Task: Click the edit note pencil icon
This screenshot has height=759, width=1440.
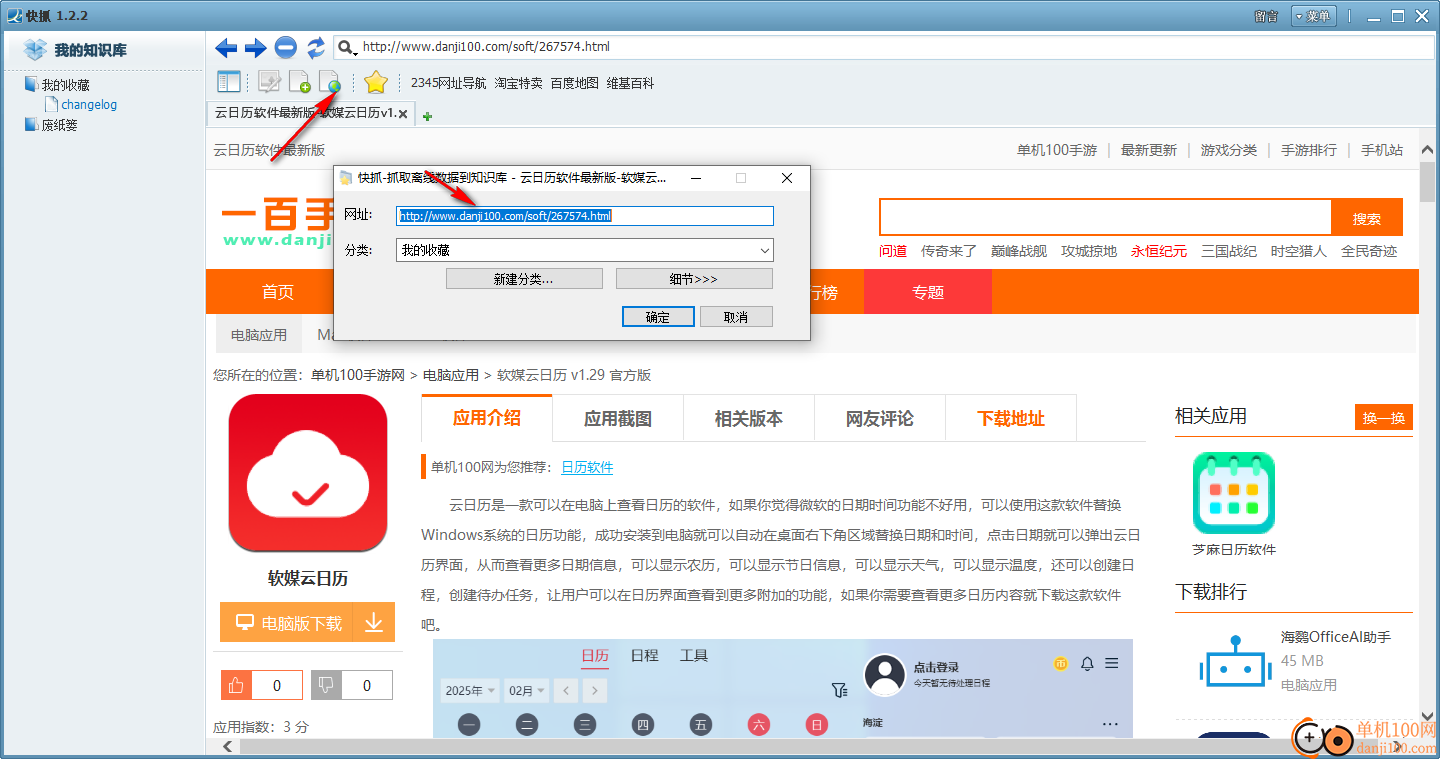Action: coord(269,82)
